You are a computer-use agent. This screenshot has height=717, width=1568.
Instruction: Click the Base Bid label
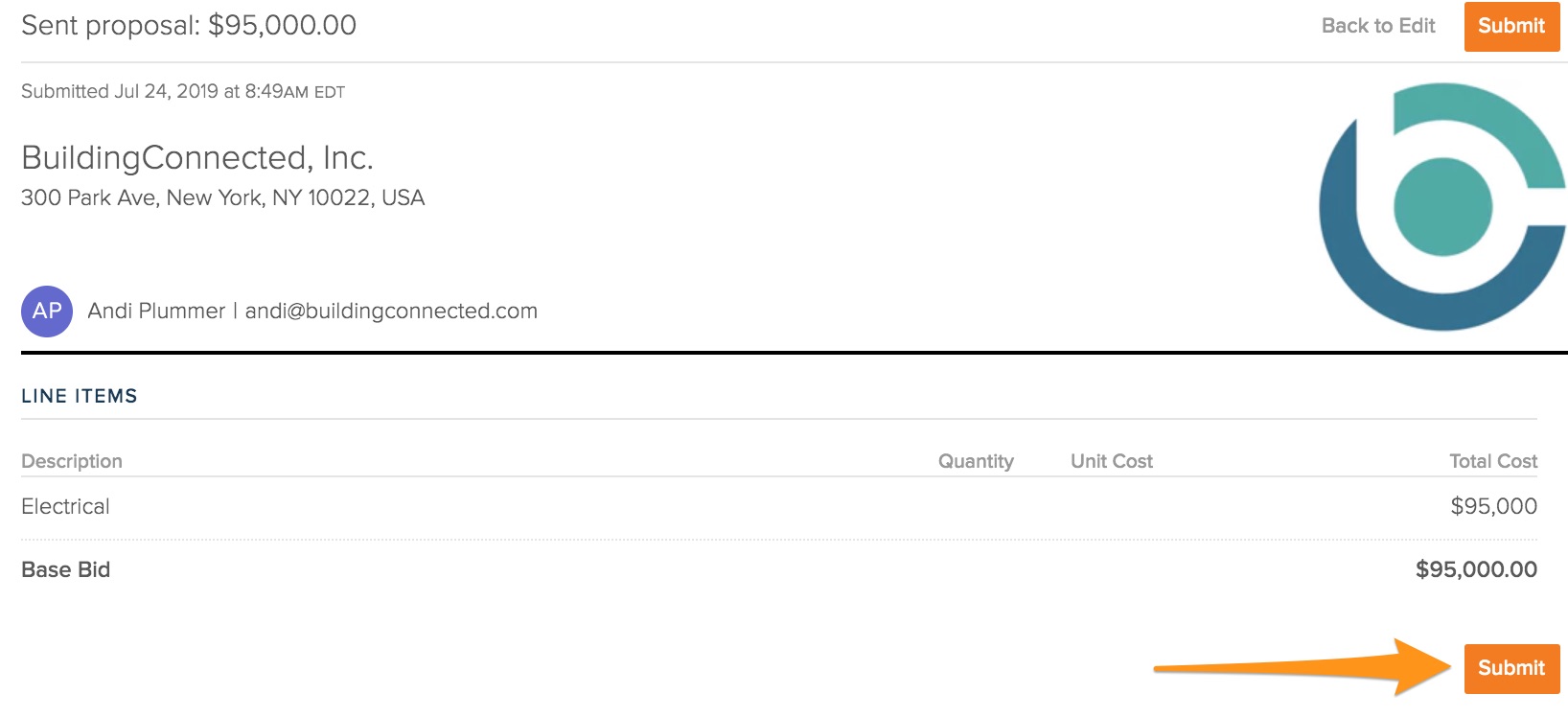(66, 569)
